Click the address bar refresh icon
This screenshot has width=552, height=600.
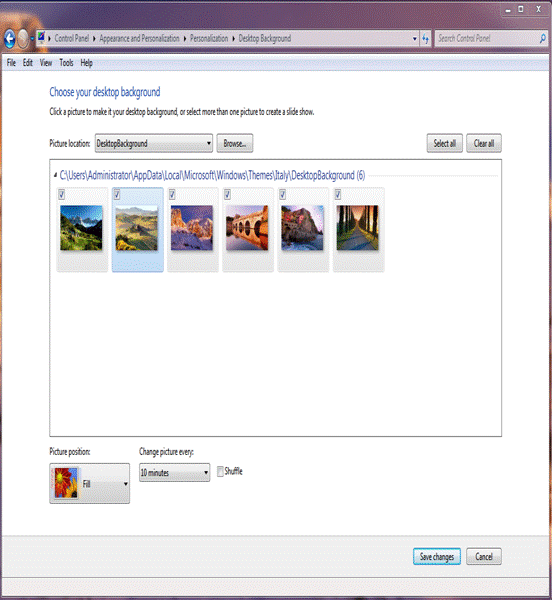(x=425, y=39)
